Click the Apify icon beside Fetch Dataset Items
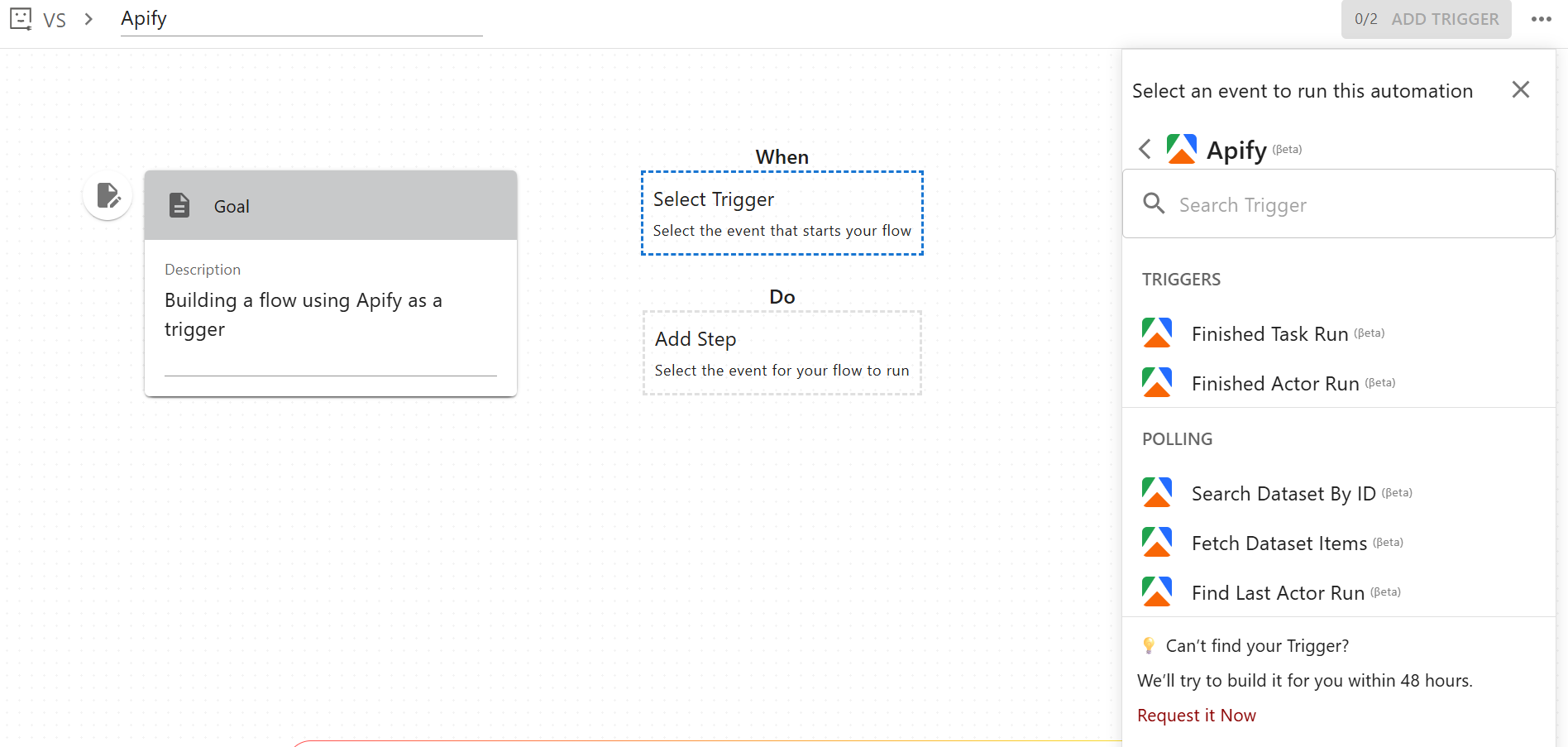The width and height of the screenshot is (1568, 747). (x=1156, y=542)
